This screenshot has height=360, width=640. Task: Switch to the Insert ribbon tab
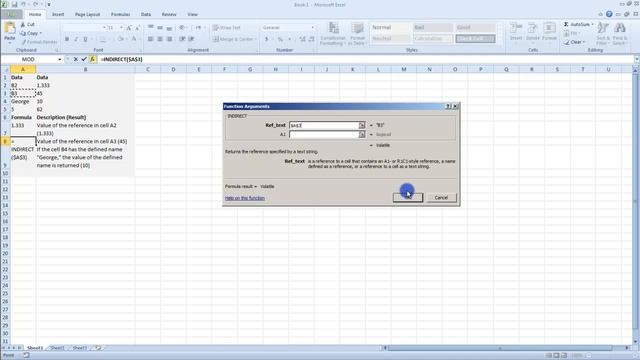coord(58,14)
